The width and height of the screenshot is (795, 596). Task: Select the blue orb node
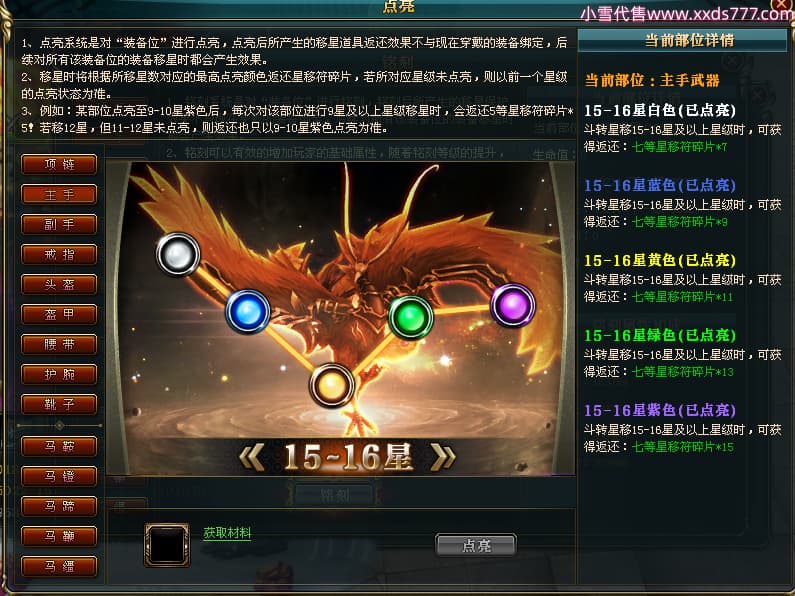[x=247, y=311]
